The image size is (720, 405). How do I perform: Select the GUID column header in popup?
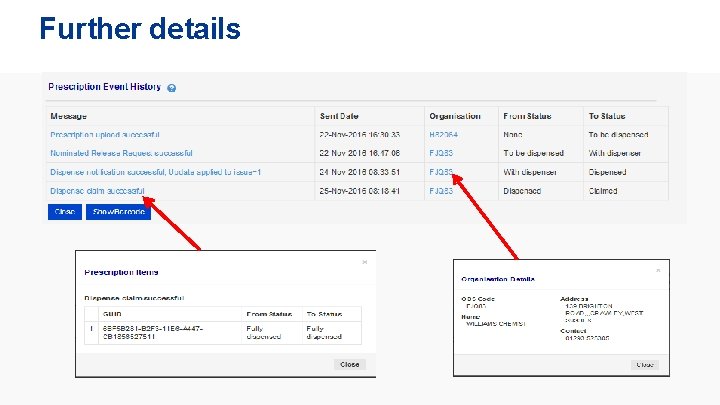(112, 314)
